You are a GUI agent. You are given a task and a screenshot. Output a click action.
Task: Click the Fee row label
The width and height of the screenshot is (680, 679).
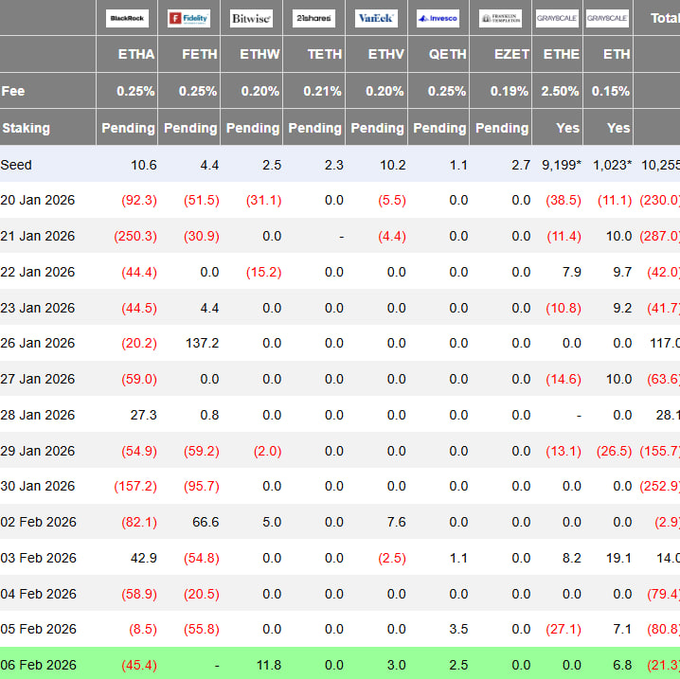click(13, 91)
